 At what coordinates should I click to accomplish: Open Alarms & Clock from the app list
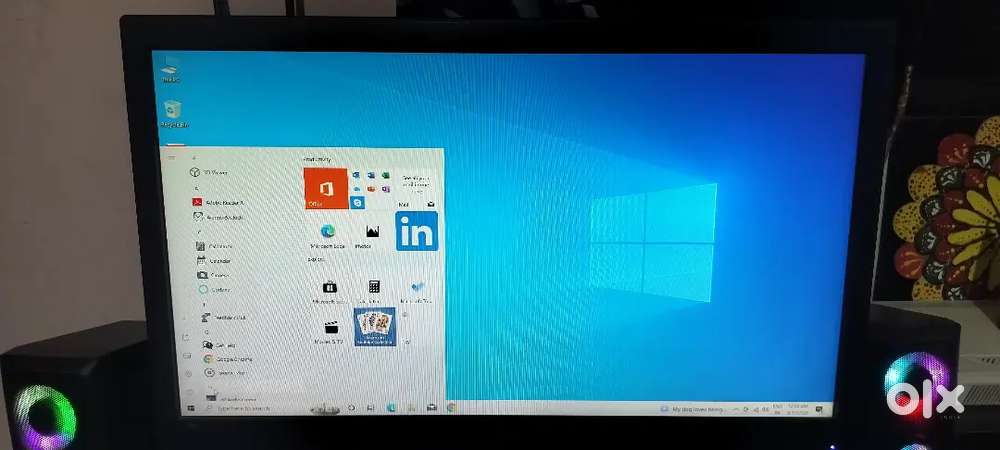[x=218, y=217]
